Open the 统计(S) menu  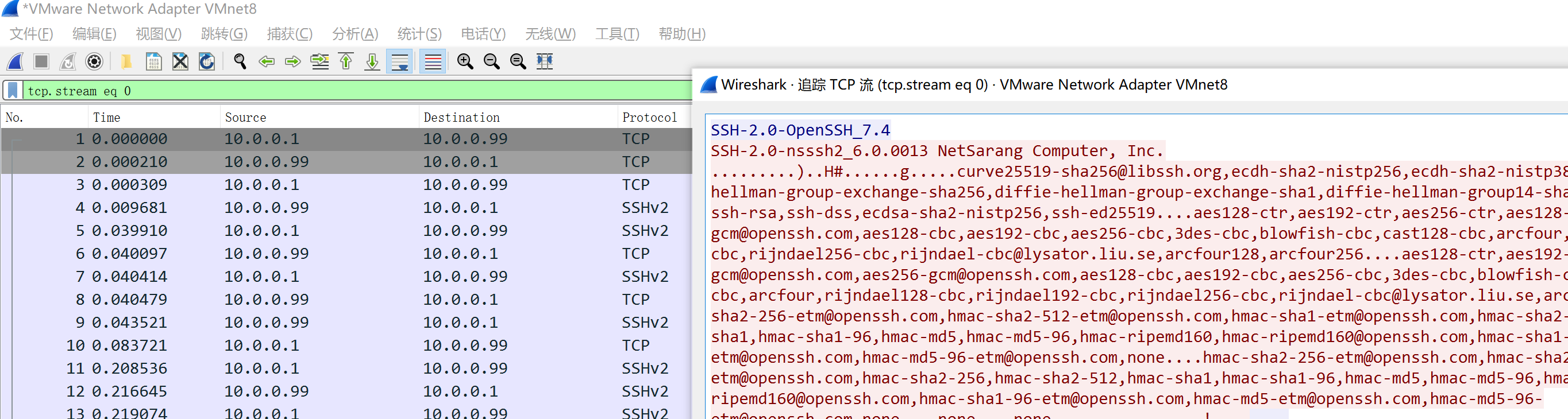coord(419,34)
